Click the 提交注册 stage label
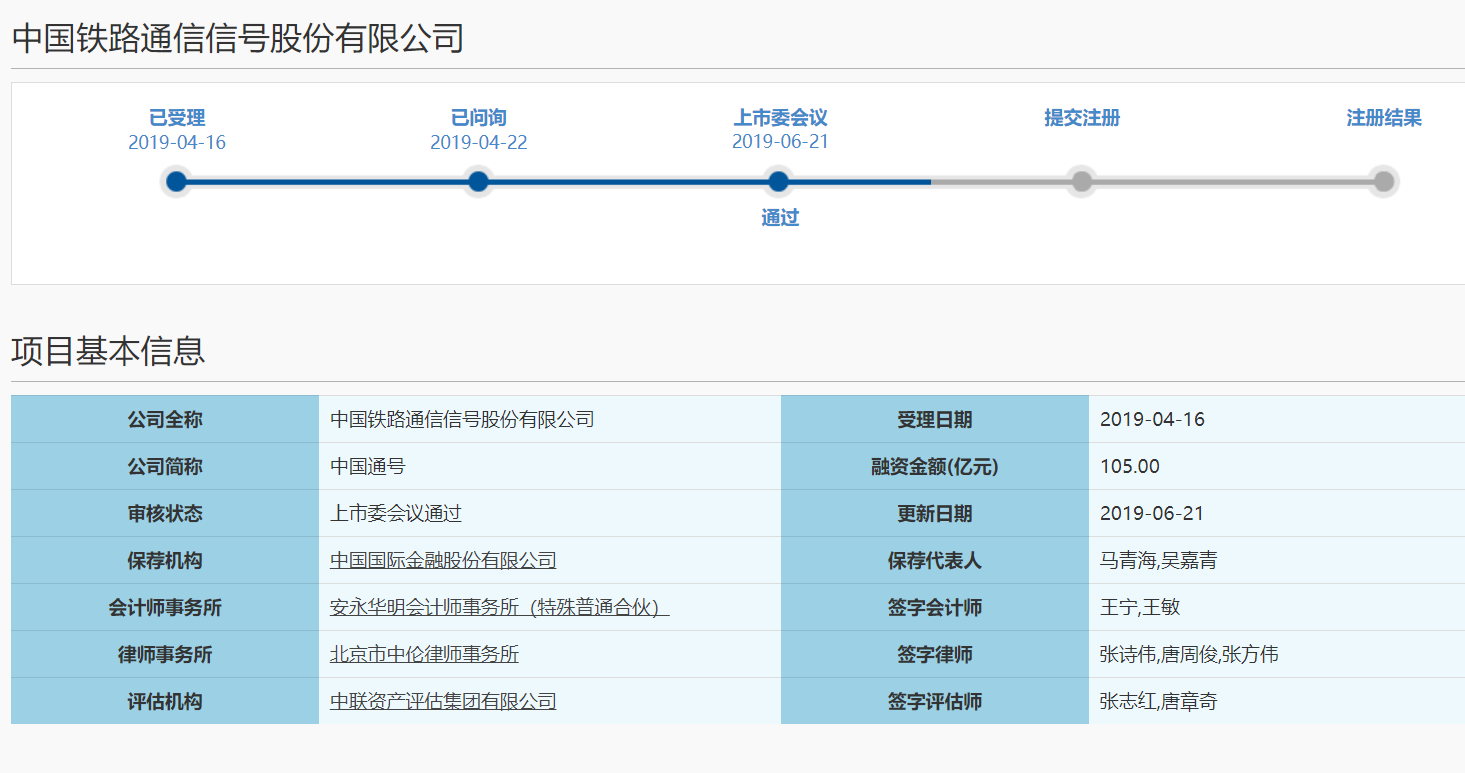 1082,118
